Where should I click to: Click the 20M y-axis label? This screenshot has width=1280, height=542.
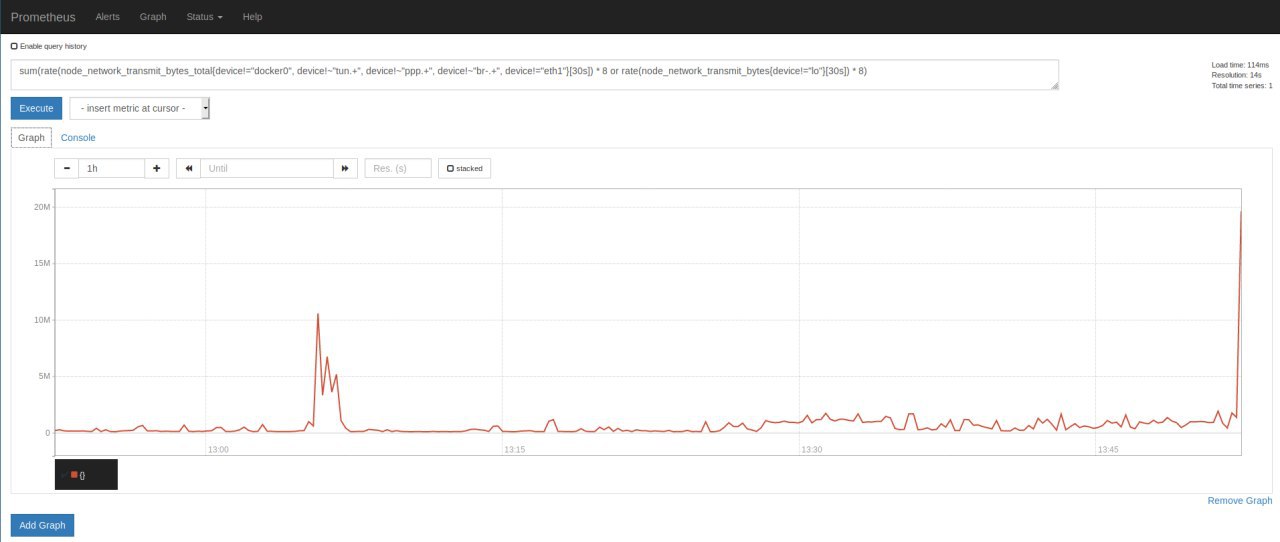(x=42, y=207)
